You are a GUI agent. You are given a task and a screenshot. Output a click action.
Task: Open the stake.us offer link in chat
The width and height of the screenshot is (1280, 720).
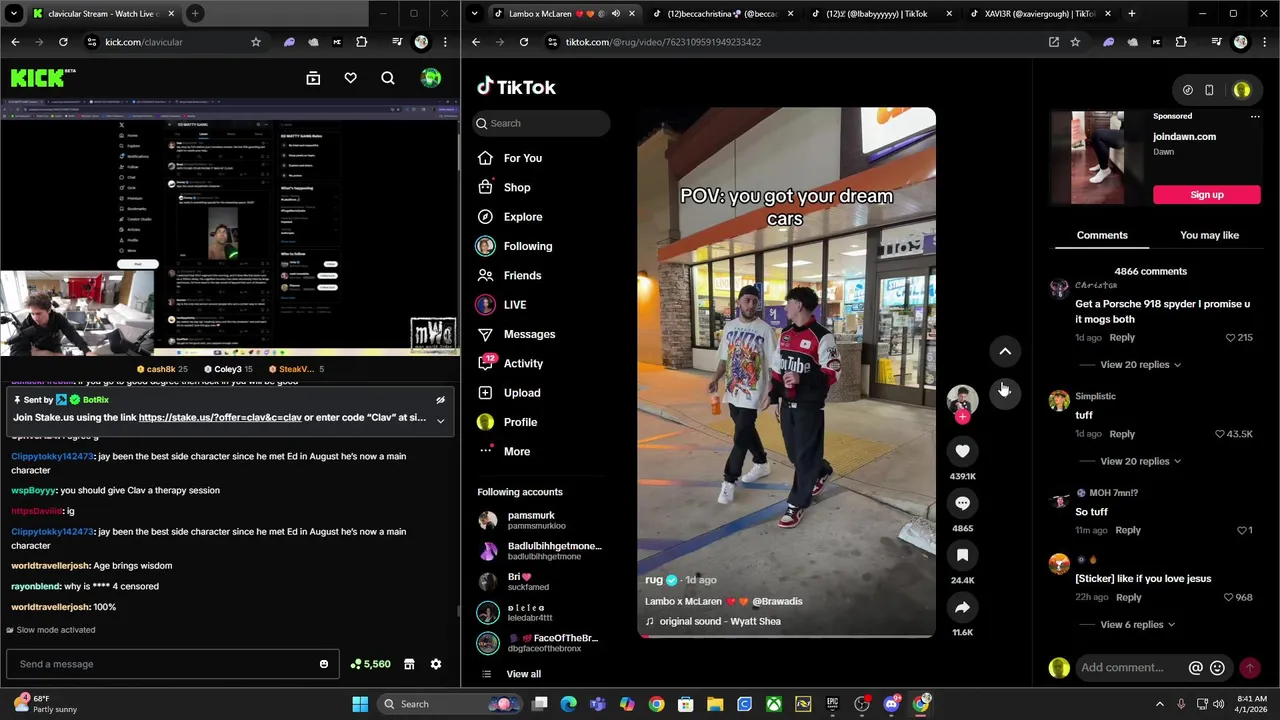220,417
